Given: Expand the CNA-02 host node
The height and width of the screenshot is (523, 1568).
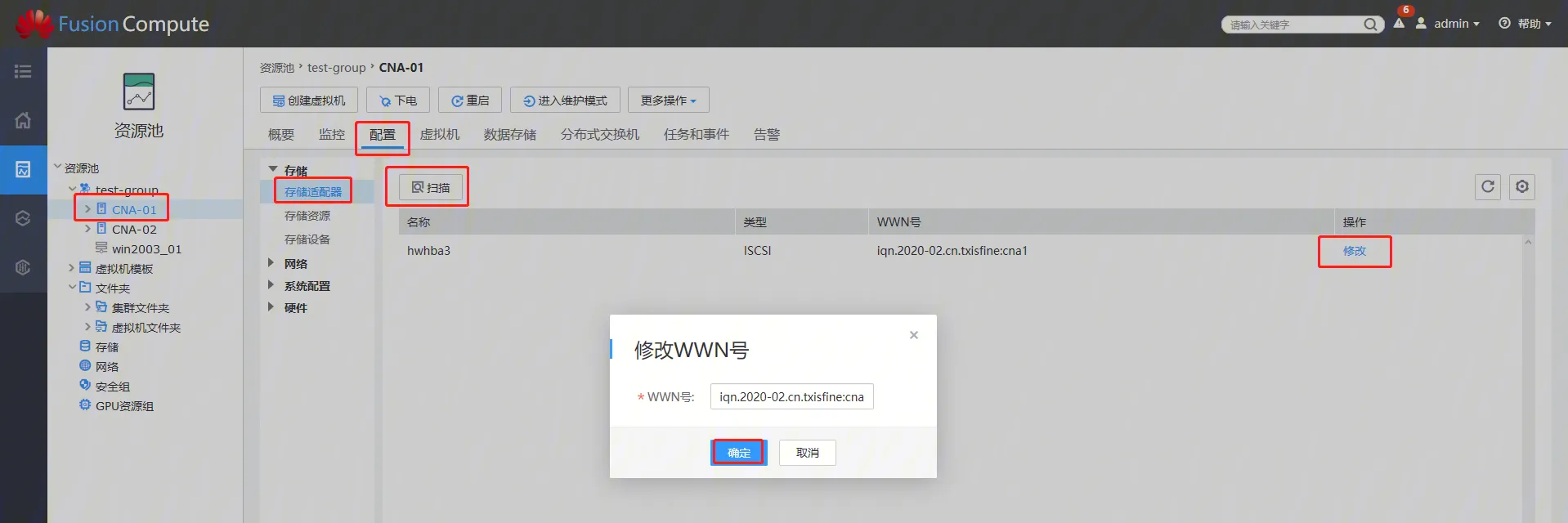Looking at the screenshot, I should click(87, 229).
